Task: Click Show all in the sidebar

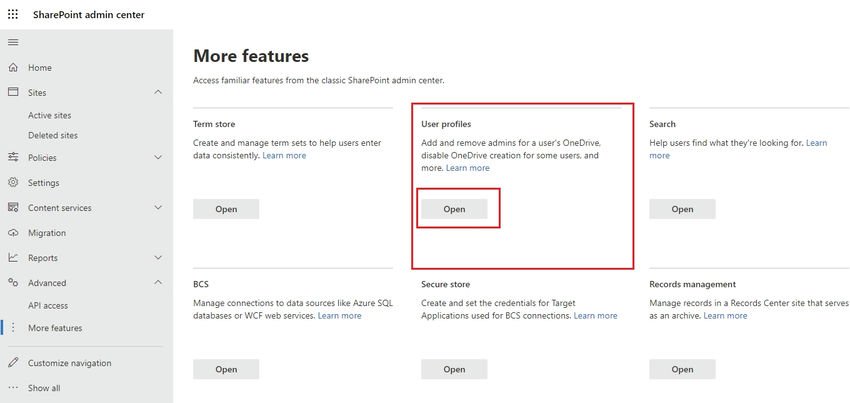Action: tap(44, 388)
